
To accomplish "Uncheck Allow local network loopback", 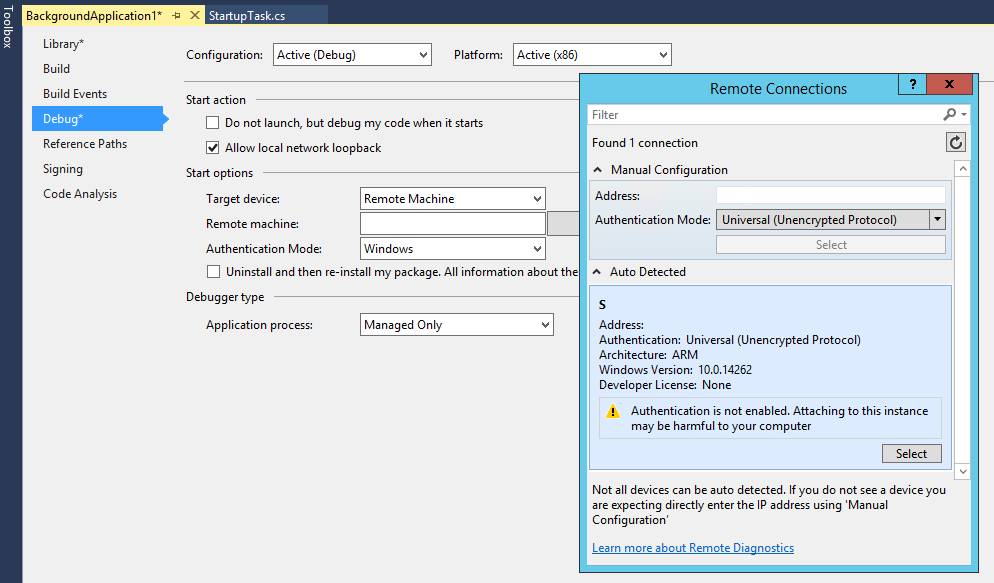I will click(212, 148).
